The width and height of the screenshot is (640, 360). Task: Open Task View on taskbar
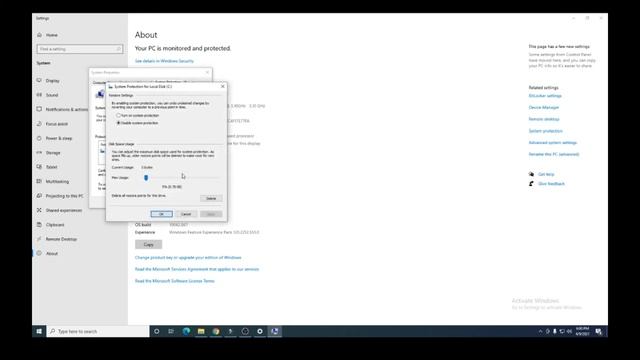[x=171, y=331]
